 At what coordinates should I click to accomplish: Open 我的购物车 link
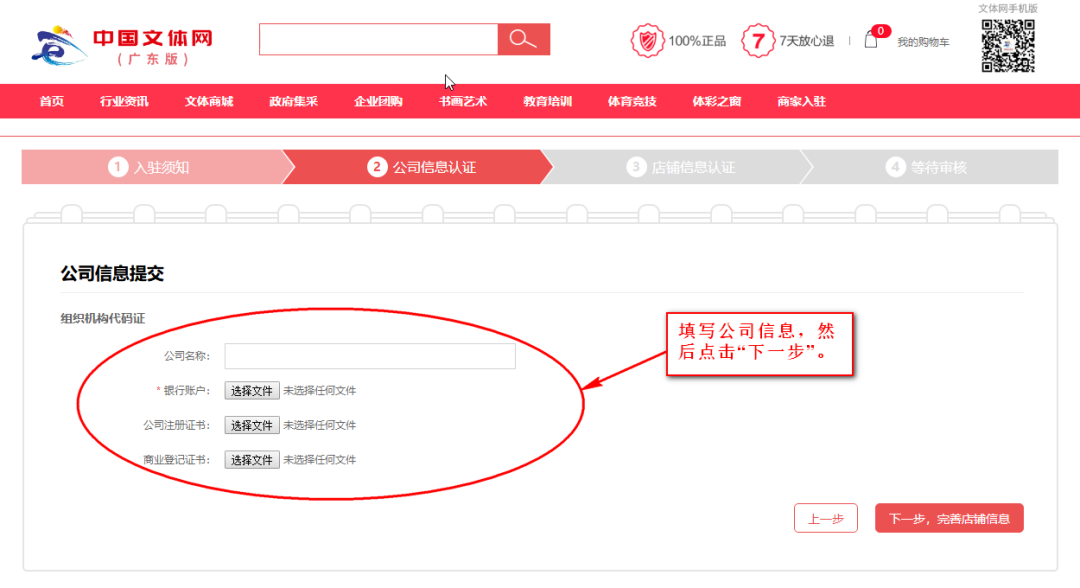point(923,42)
